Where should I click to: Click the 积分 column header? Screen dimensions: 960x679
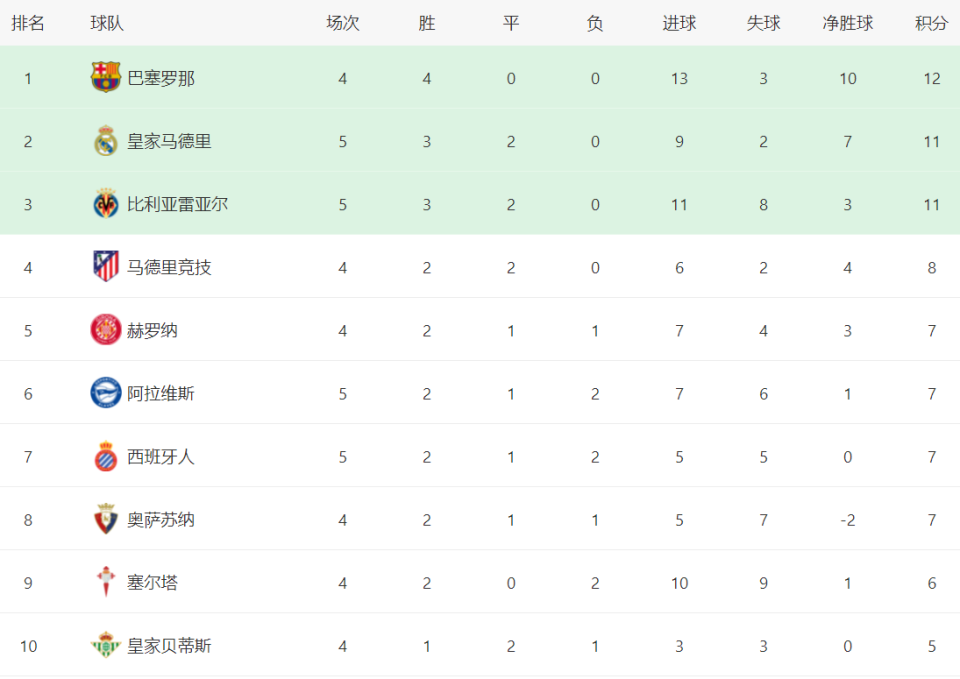[x=931, y=23]
